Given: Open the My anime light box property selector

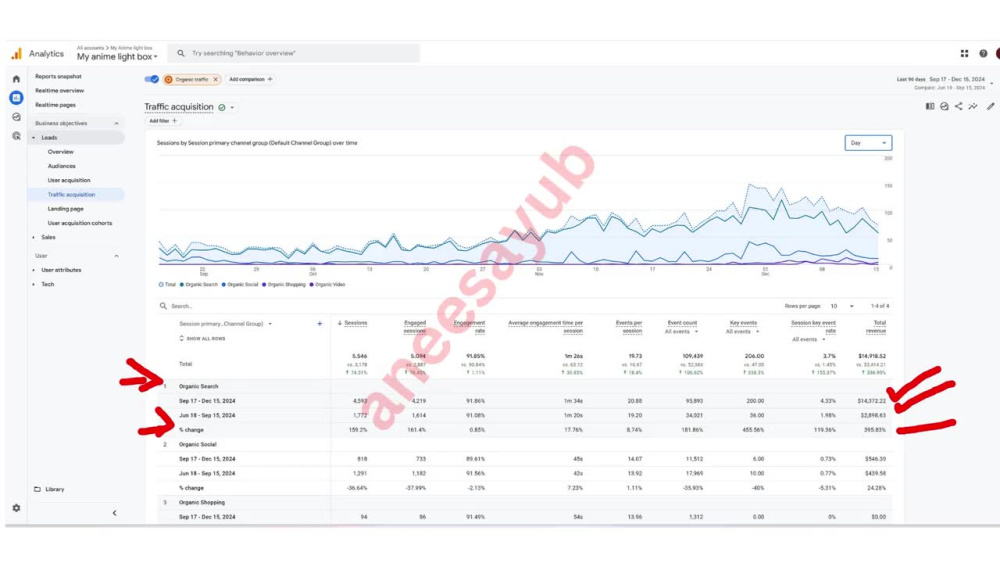Looking at the screenshot, I should click(117, 57).
